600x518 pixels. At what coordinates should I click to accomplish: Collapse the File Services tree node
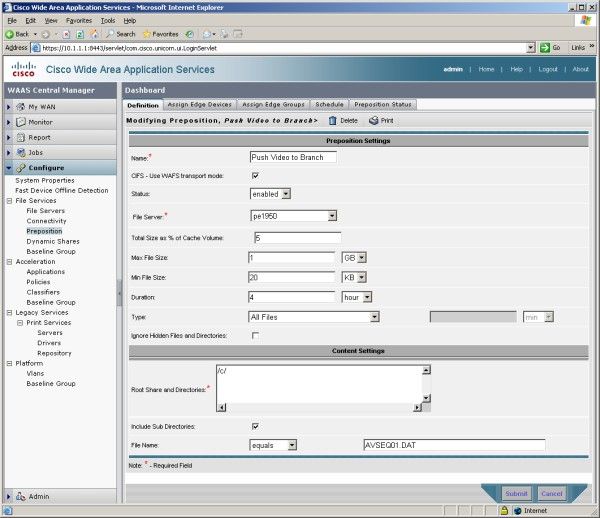tap(10, 200)
